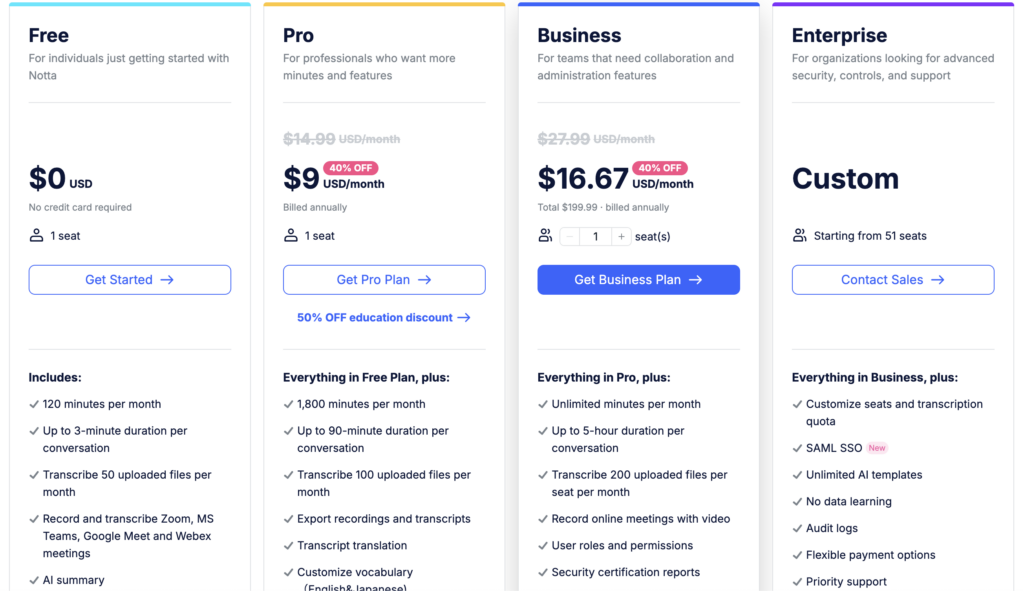Click the "40% OFF" badge on the Pro plan

[x=350, y=168]
